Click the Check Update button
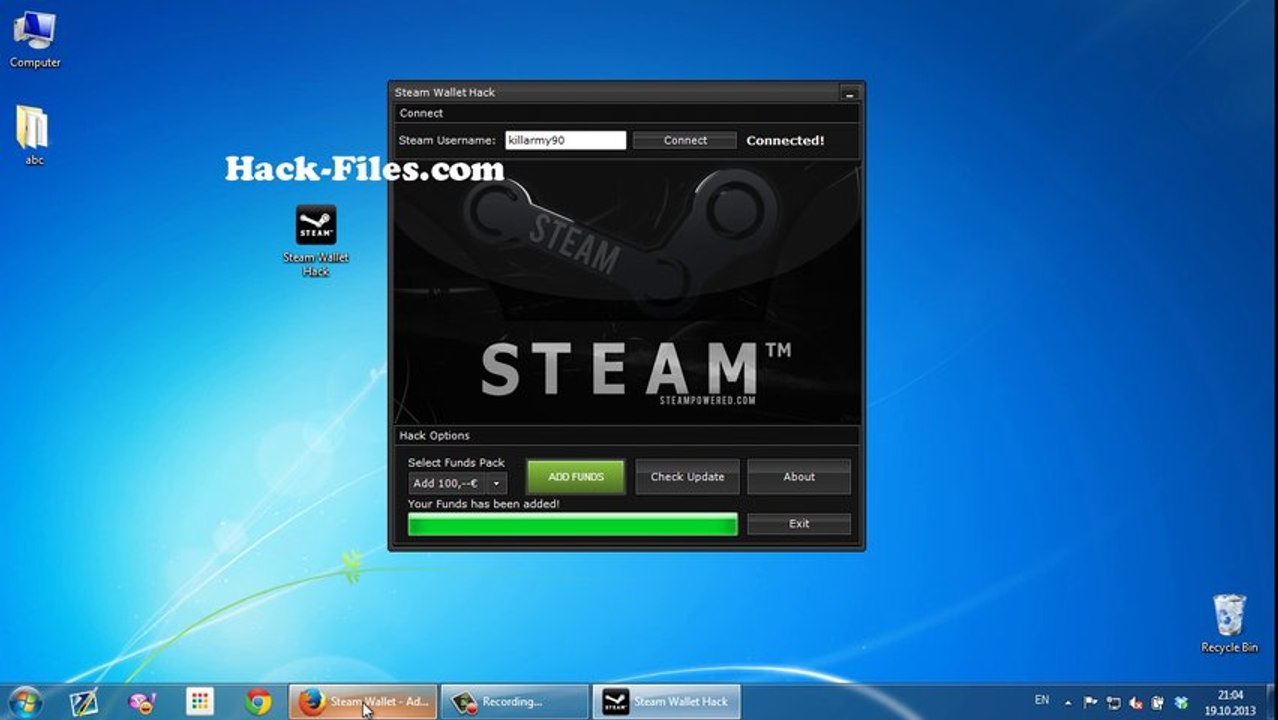The height and width of the screenshot is (720, 1278). tap(687, 477)
